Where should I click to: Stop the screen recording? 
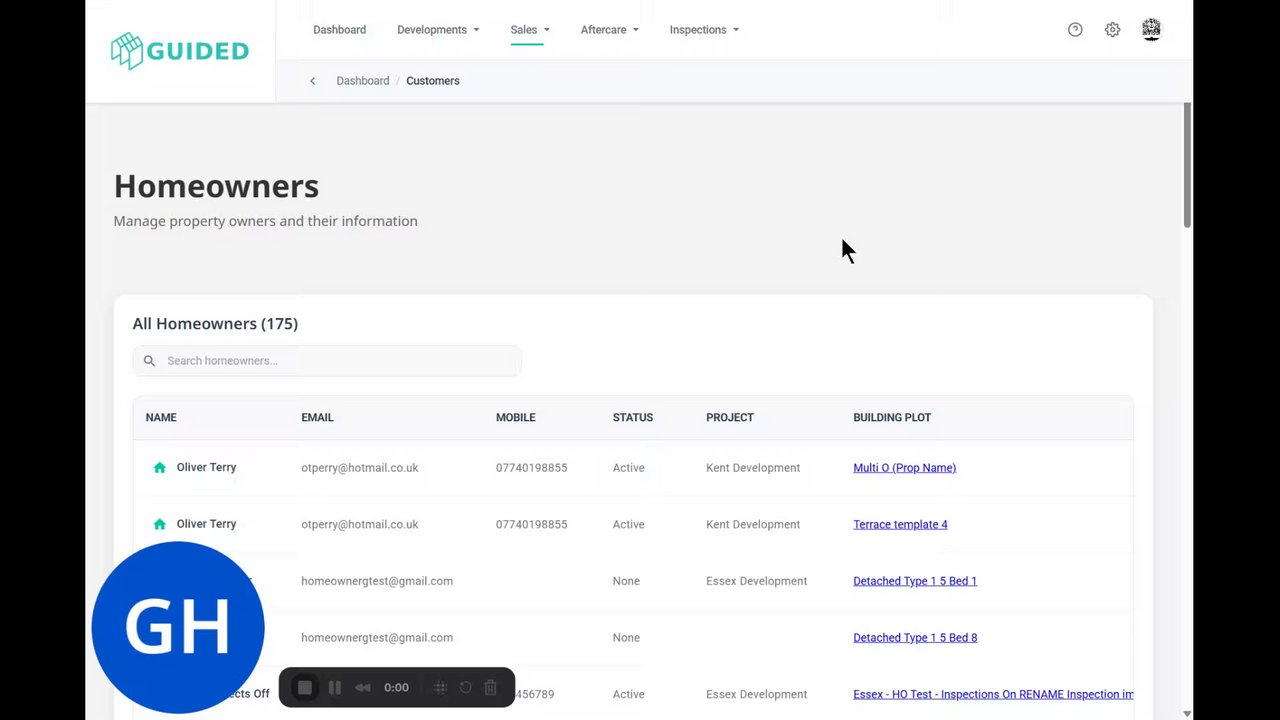pyautogui.click(x=305, y=687)
